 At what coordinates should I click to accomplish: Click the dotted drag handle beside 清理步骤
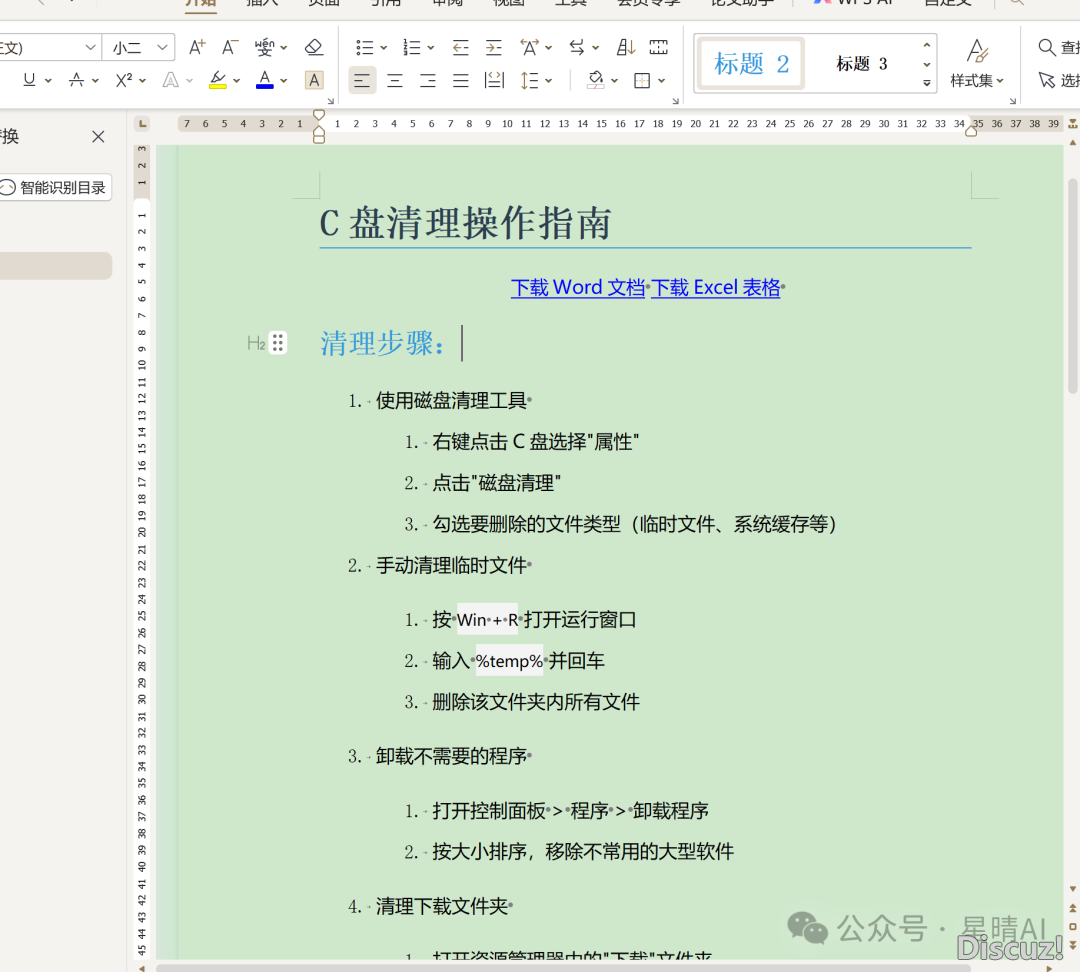(278, 342)
